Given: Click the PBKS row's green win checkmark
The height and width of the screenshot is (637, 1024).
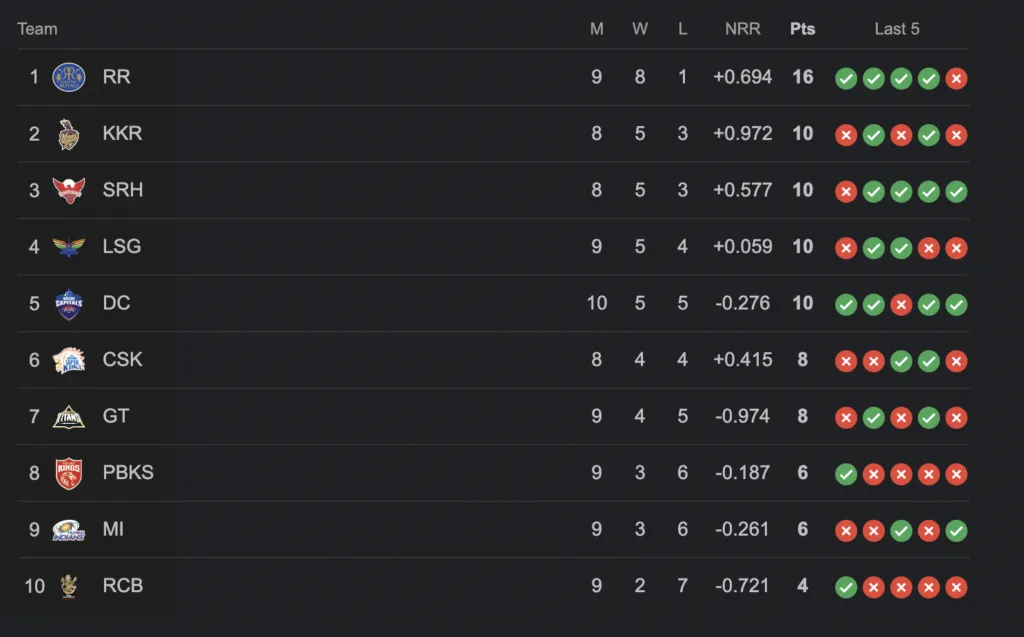Looking at the screenshot, I should point(846,474).
